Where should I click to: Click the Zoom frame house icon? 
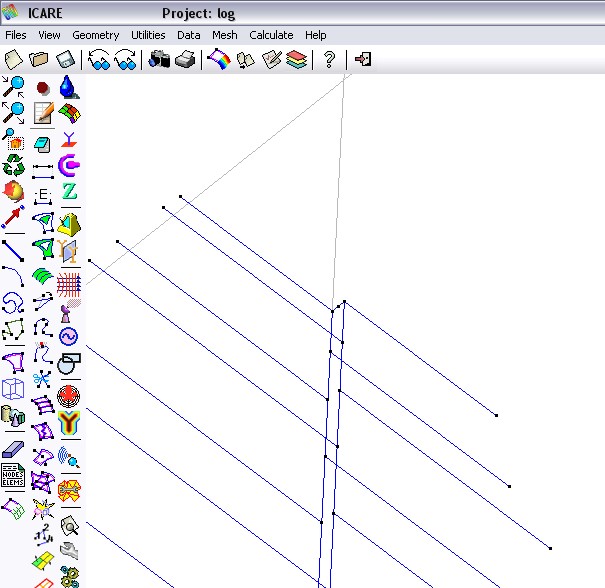pos(13,139)
